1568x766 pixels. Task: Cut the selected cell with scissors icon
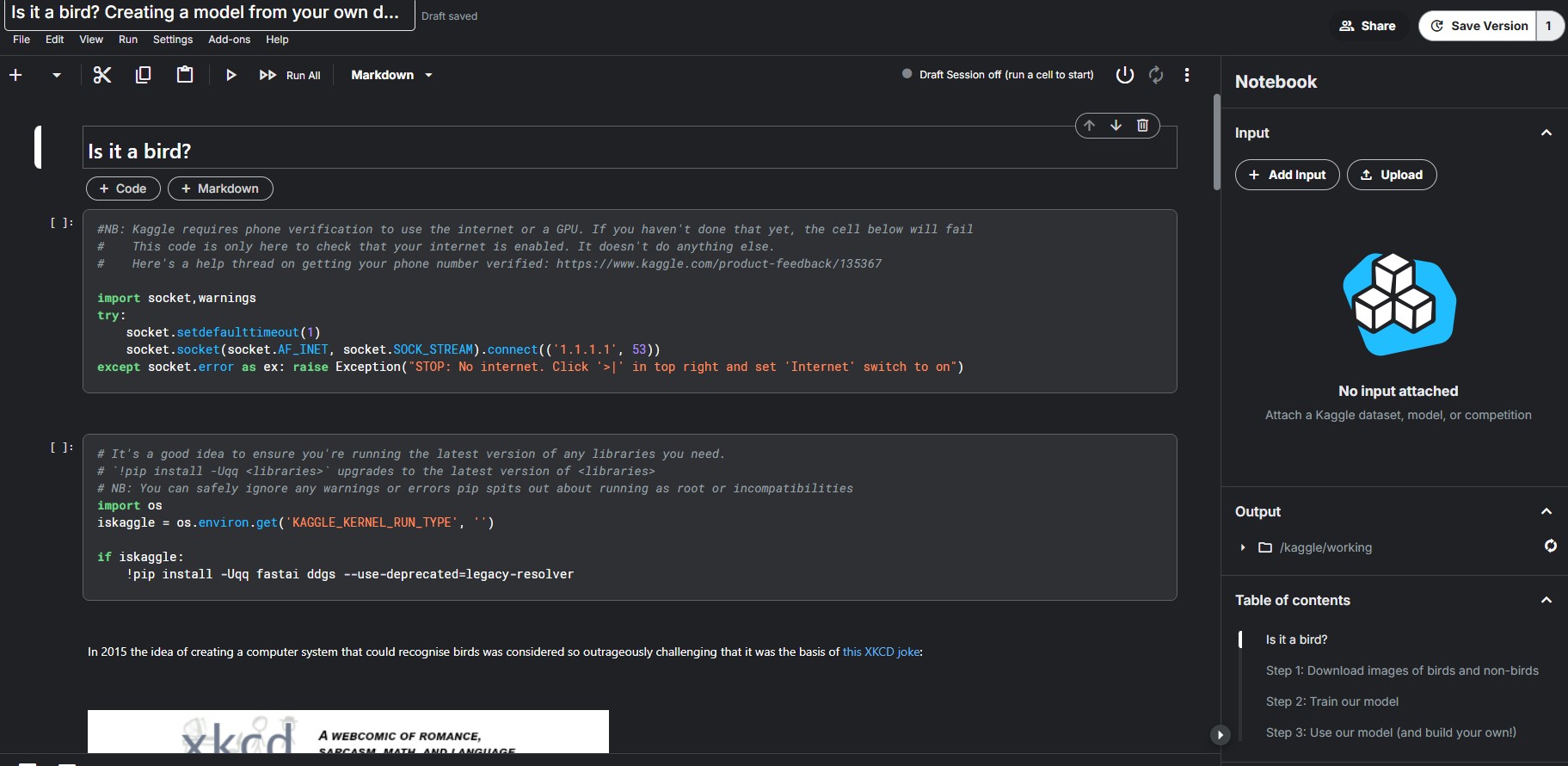tap(102, 75)
